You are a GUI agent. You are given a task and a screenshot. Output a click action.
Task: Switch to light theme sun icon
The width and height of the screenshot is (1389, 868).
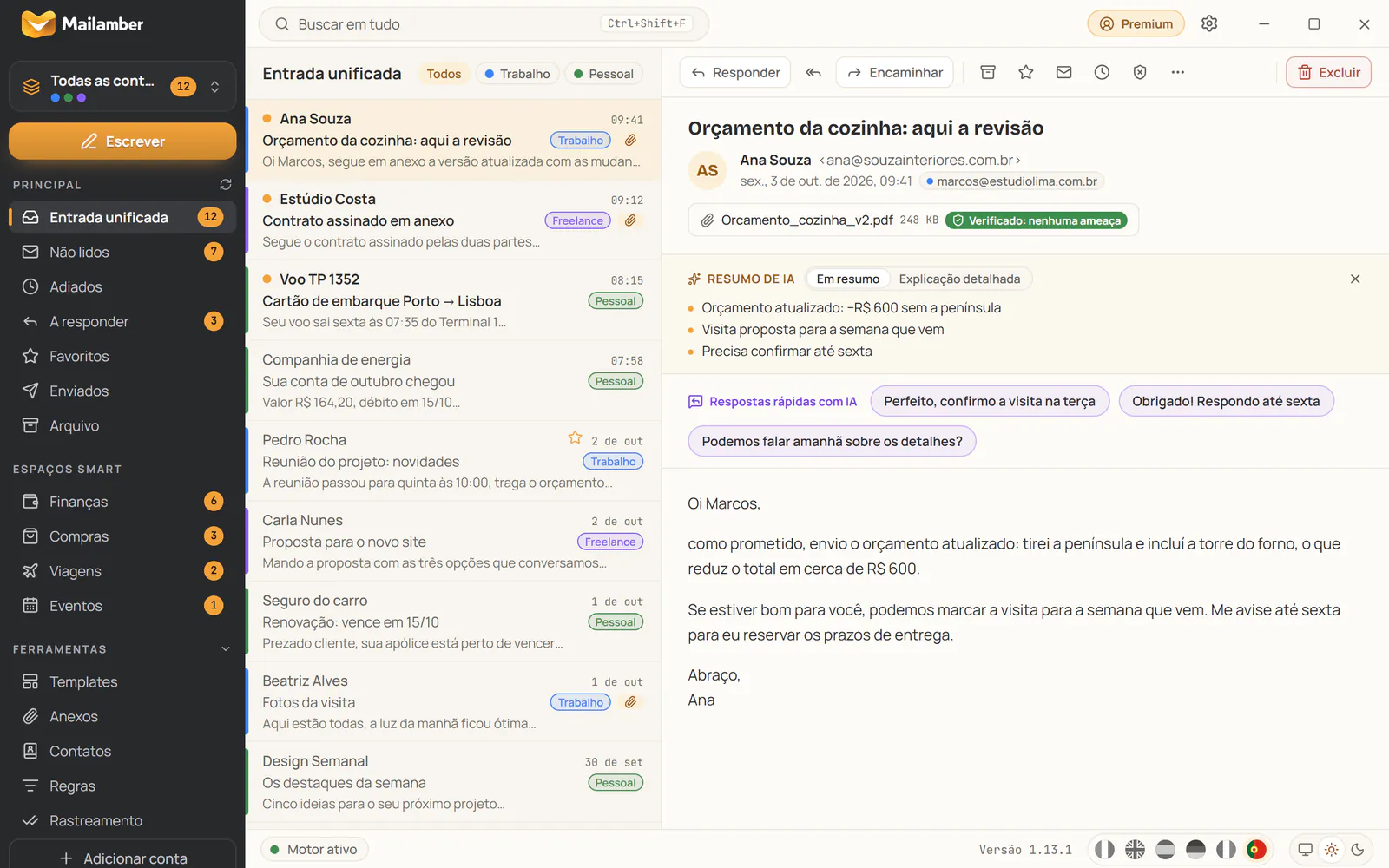pyautogui.click(x=1332, y=850)
